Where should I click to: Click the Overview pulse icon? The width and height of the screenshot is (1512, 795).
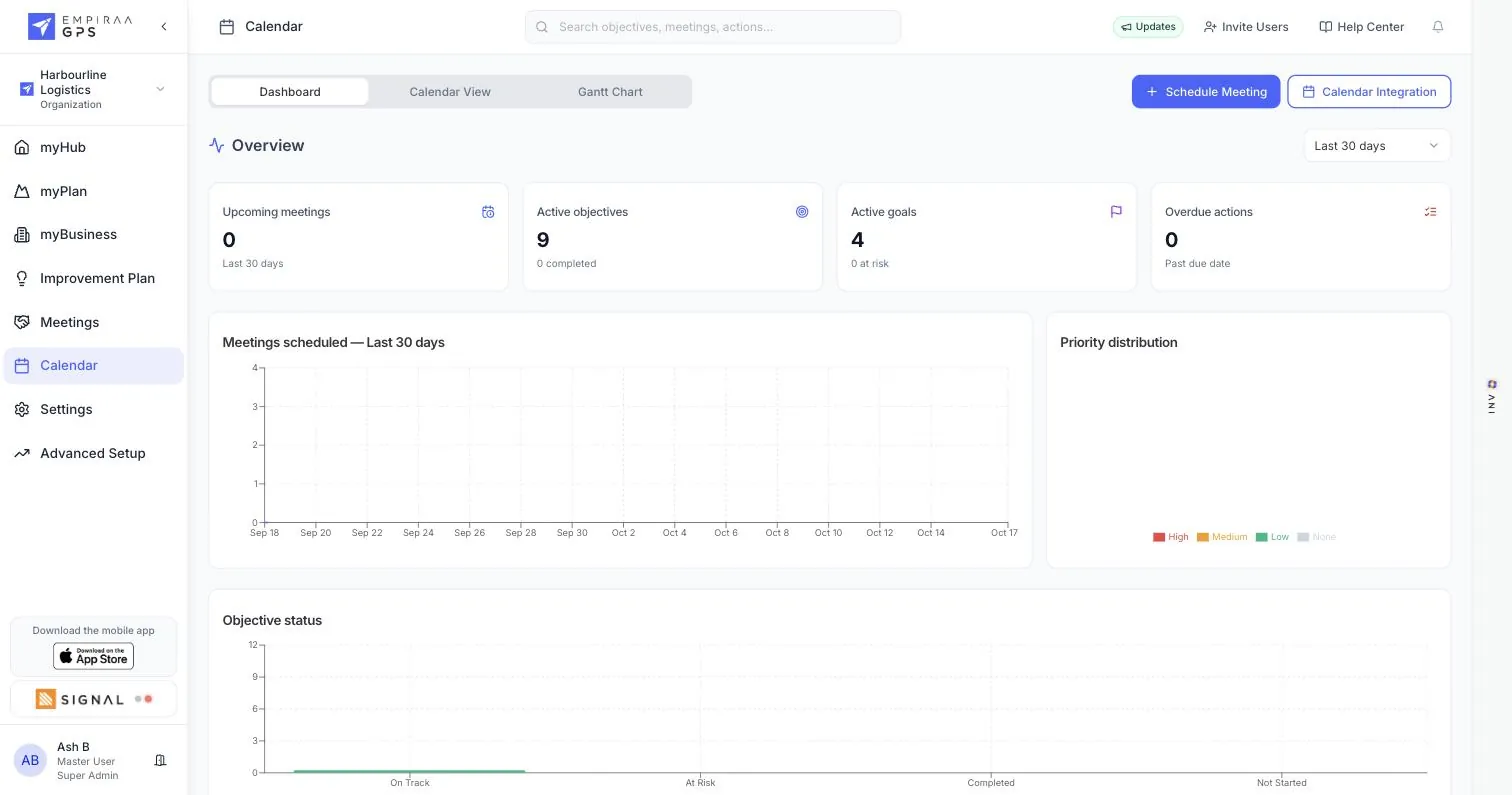pos(216,145)
